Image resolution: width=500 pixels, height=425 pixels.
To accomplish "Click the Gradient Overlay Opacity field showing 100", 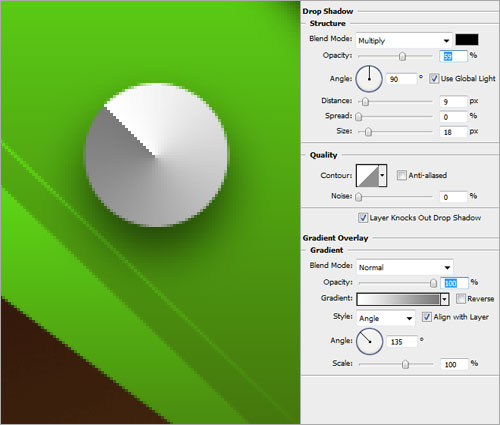I will tap(455, 283).
